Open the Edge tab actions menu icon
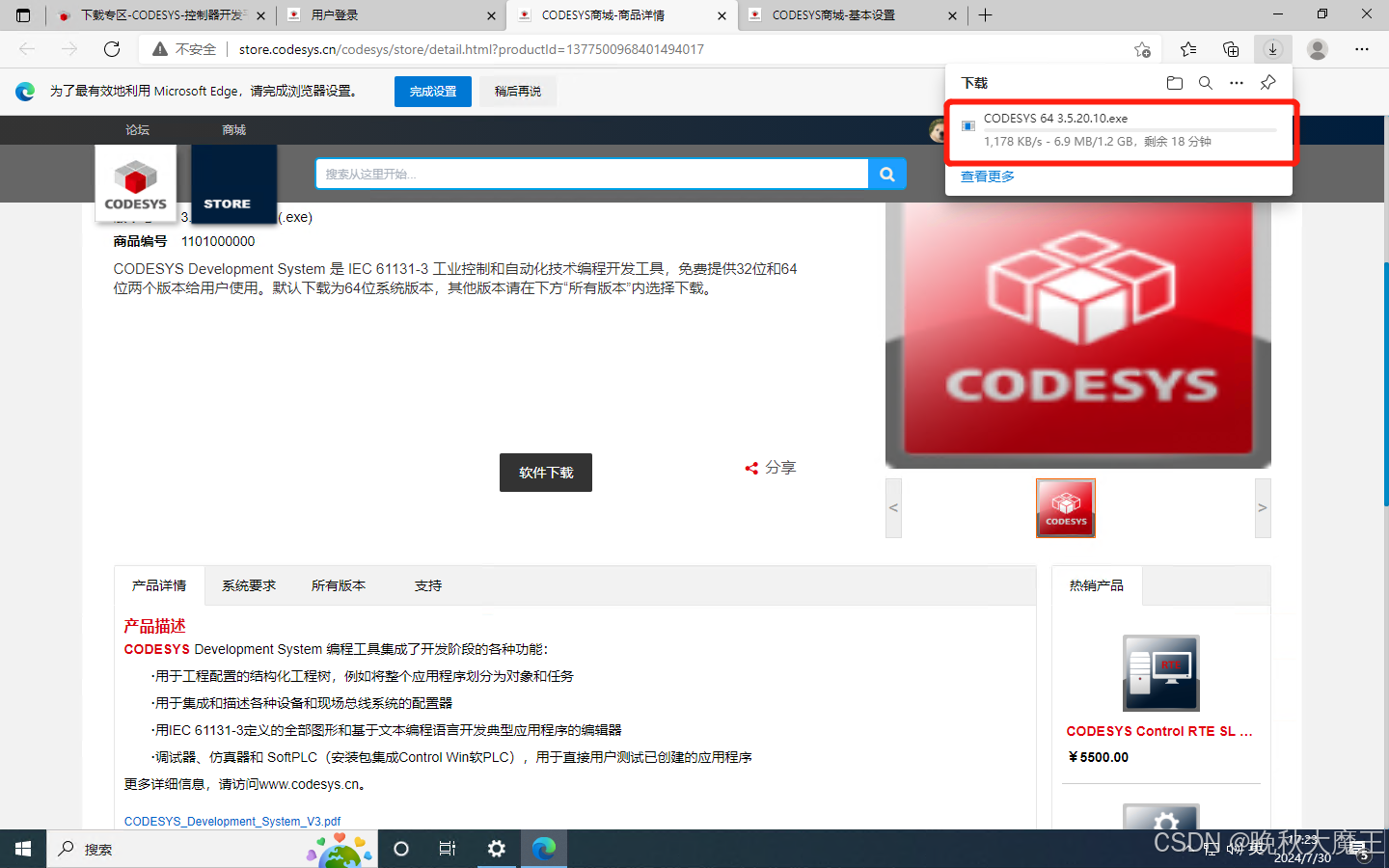This screenshot has height=868, width=1389. (x=23, y=15)
